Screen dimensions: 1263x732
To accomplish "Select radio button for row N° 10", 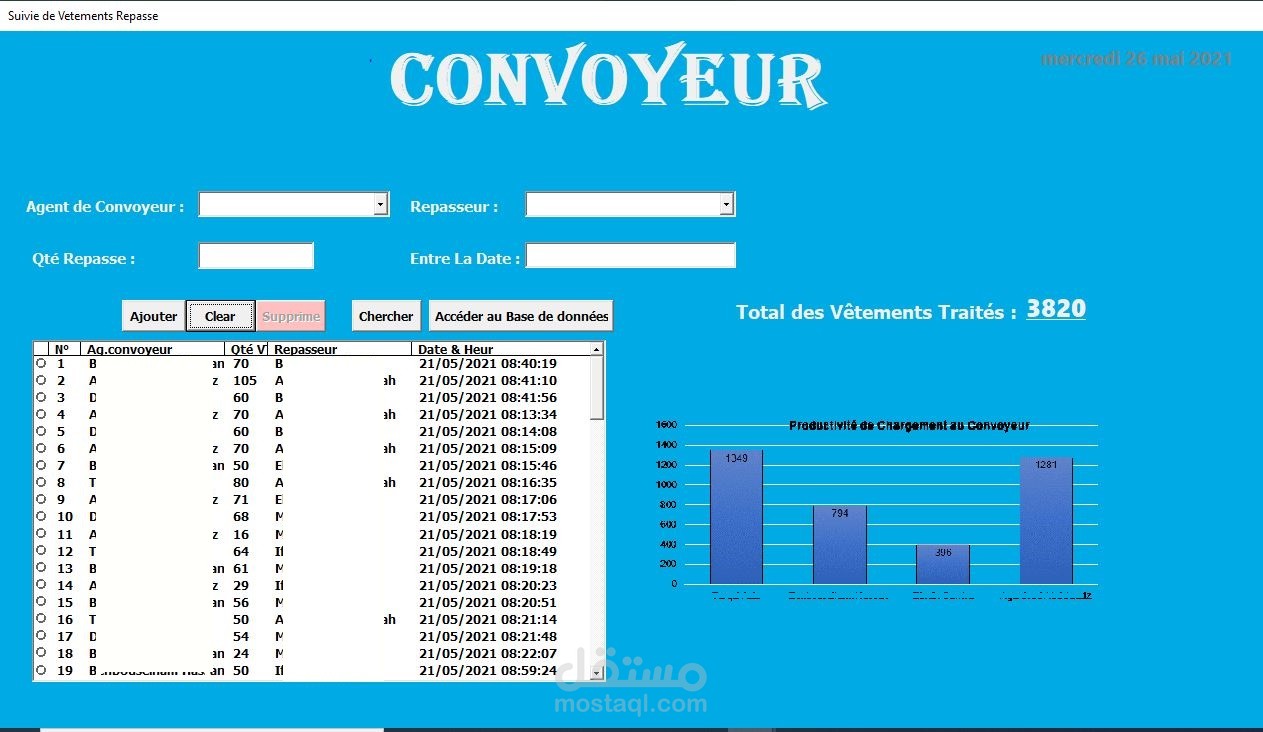I will (x=41, y=517).
